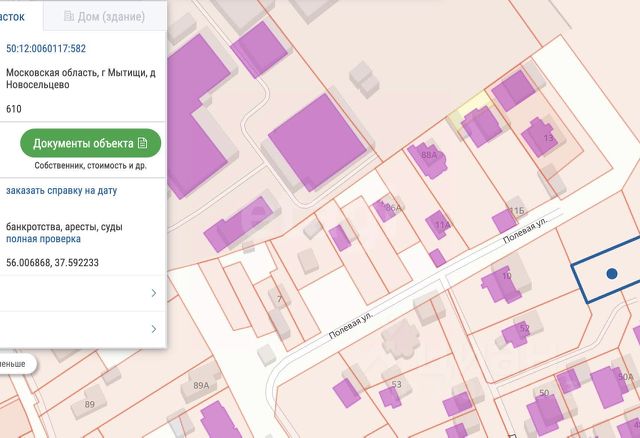The height and width of the screenshot is (438, 640).
Task: Click building labeled 89А
Action: pyautogui.click(x=202, y=386)
